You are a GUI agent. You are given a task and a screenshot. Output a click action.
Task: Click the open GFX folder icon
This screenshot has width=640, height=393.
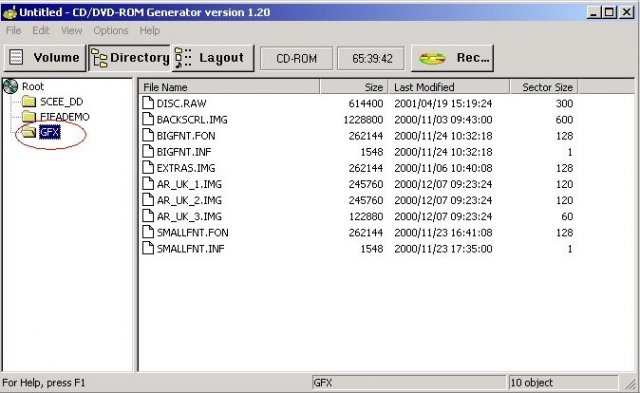[x=28, y=131]
